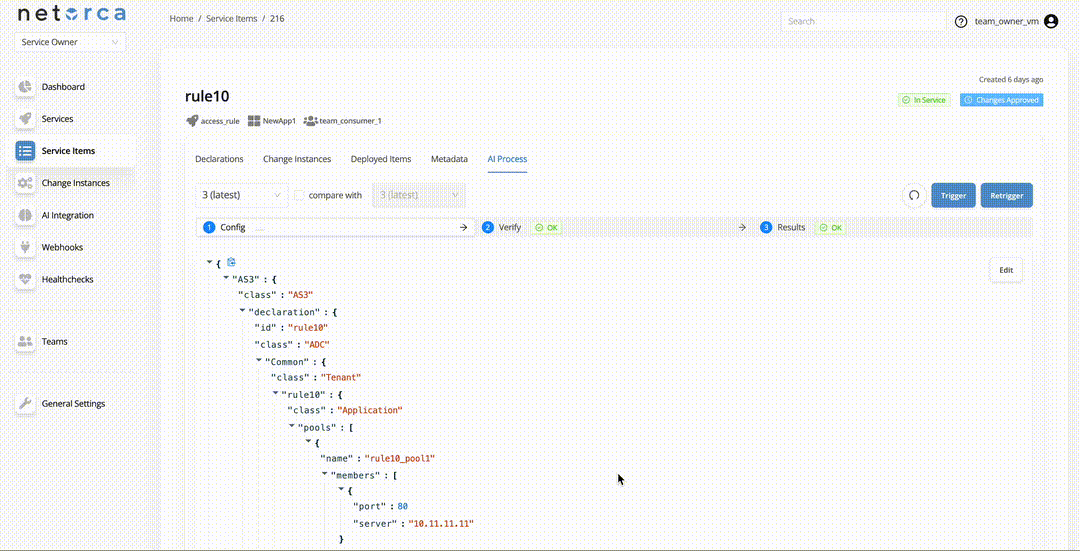Collapse the "rule10" JSON node
This screenshot has width=1080, height=551.
(276, 393)
